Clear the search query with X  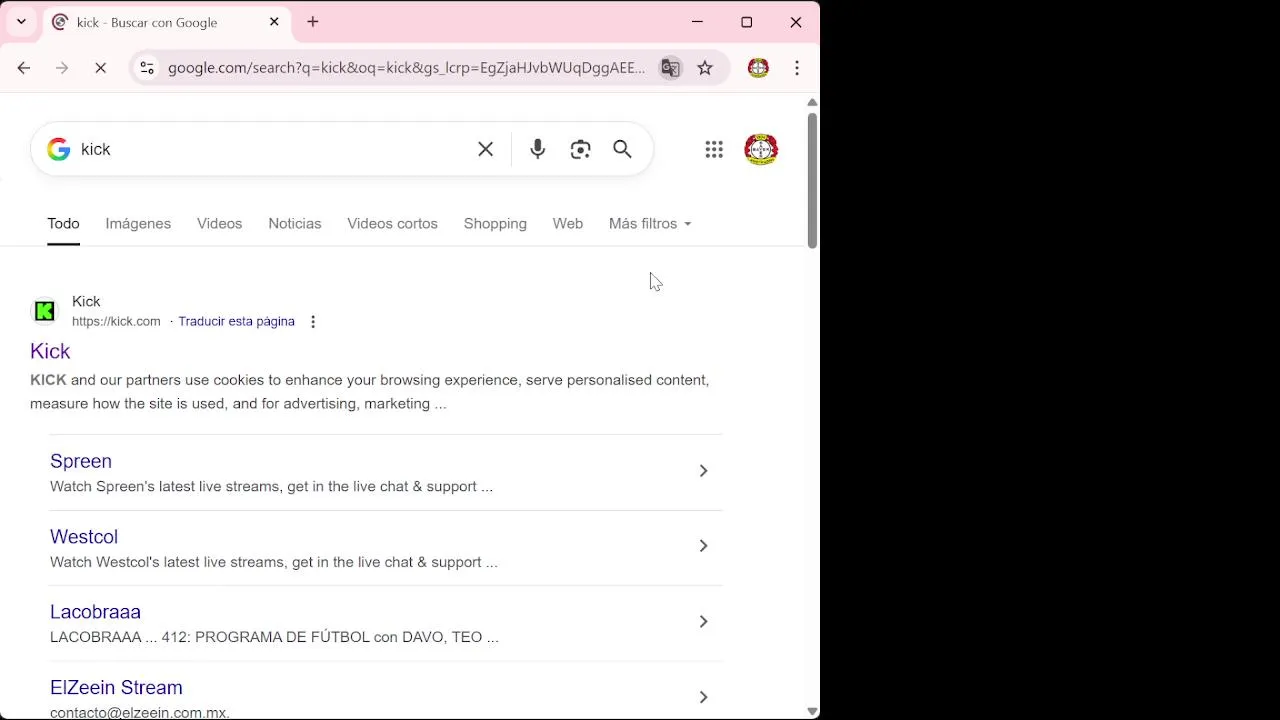pos(485,149)
